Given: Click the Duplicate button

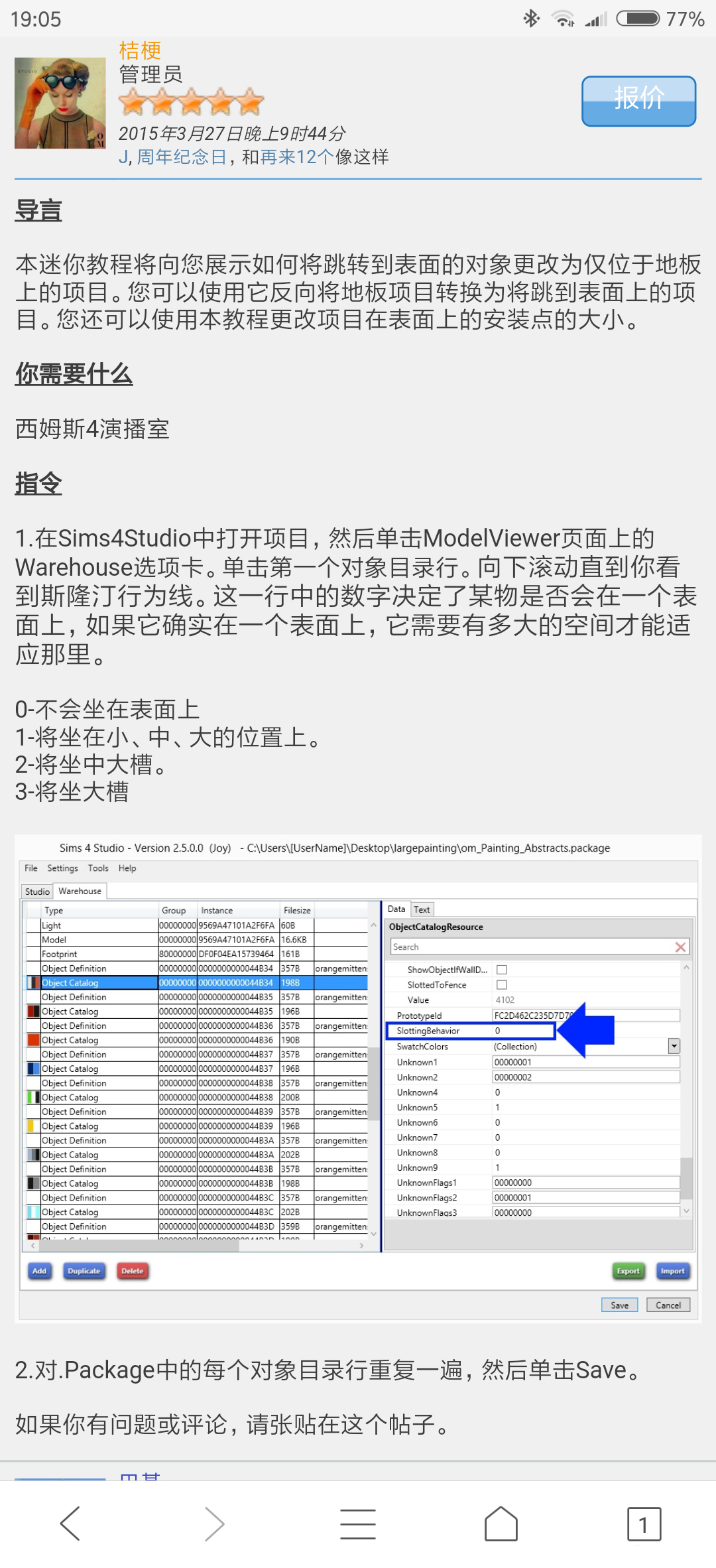Looking at the screenshot, I should pyautogui.click(x=84, y=1271).
